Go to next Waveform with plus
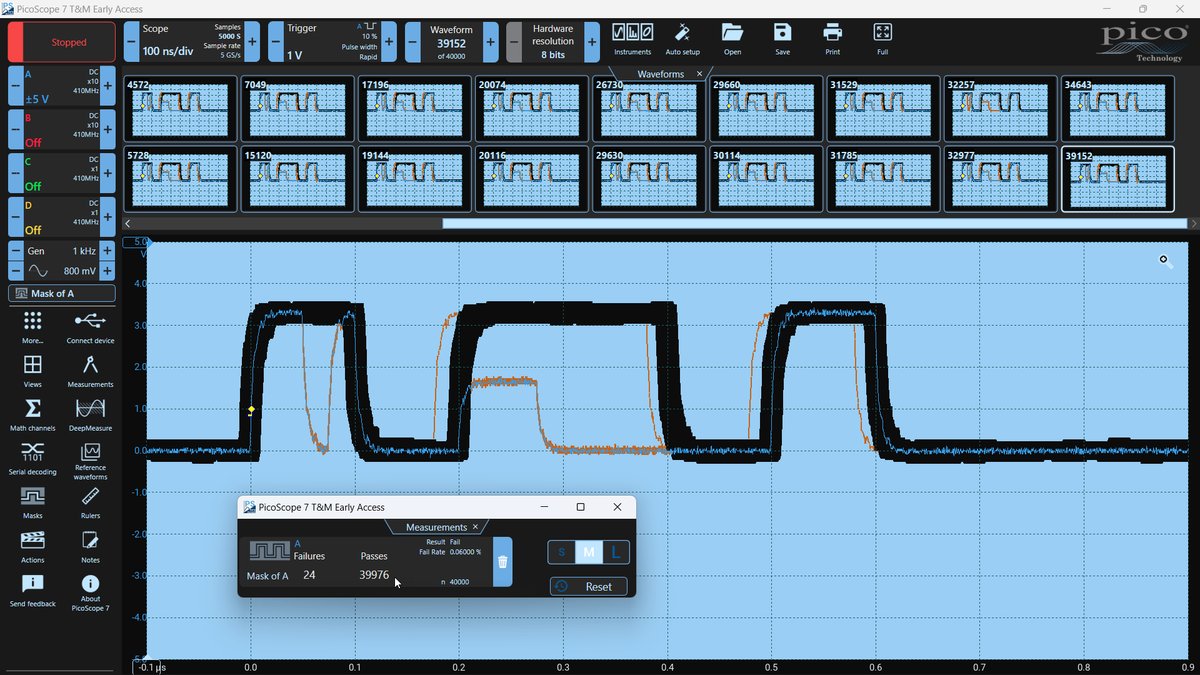This screenshot has width=1200, height=675. (x=490, y=42)
